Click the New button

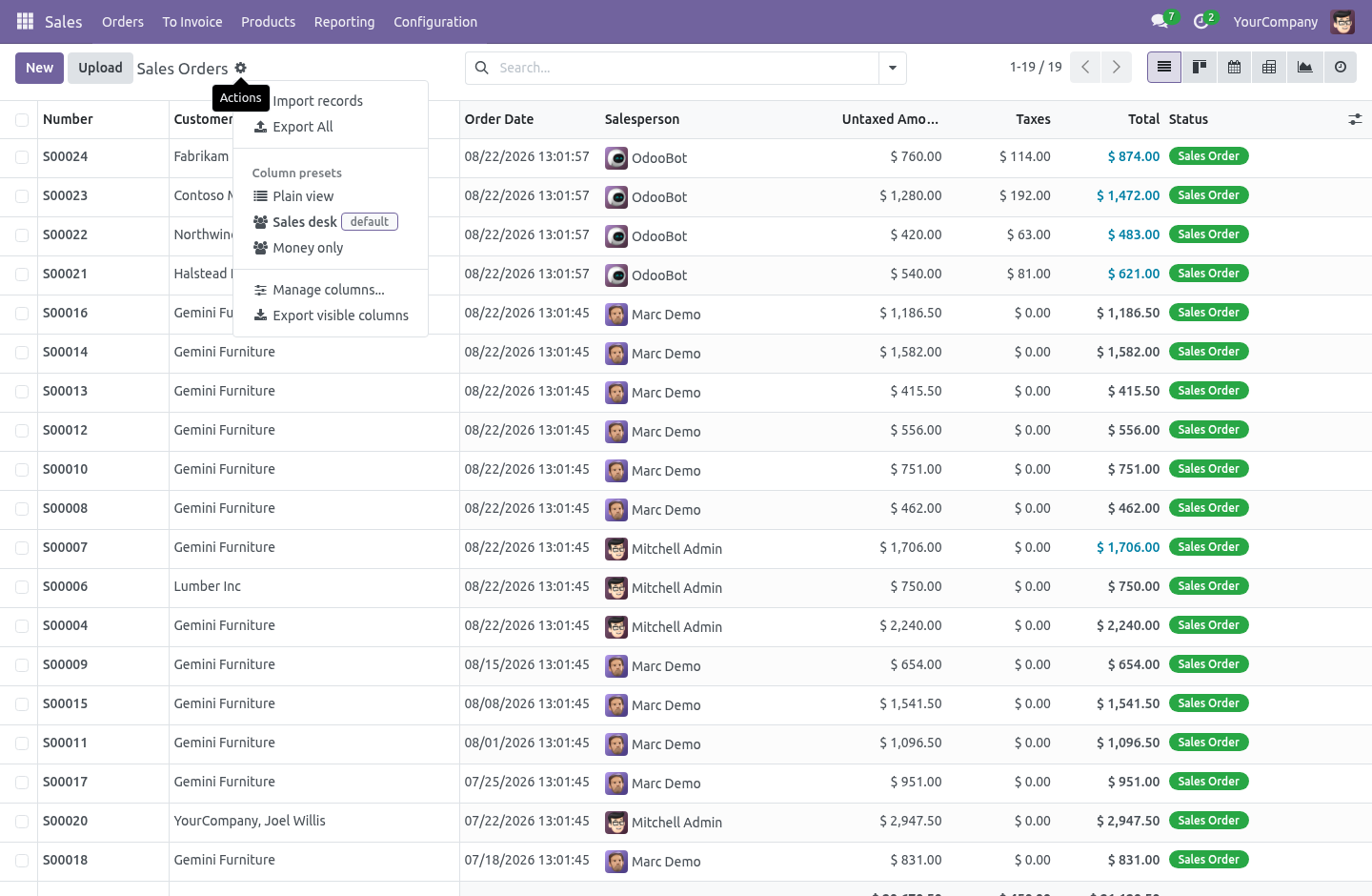tap(40, 68)
